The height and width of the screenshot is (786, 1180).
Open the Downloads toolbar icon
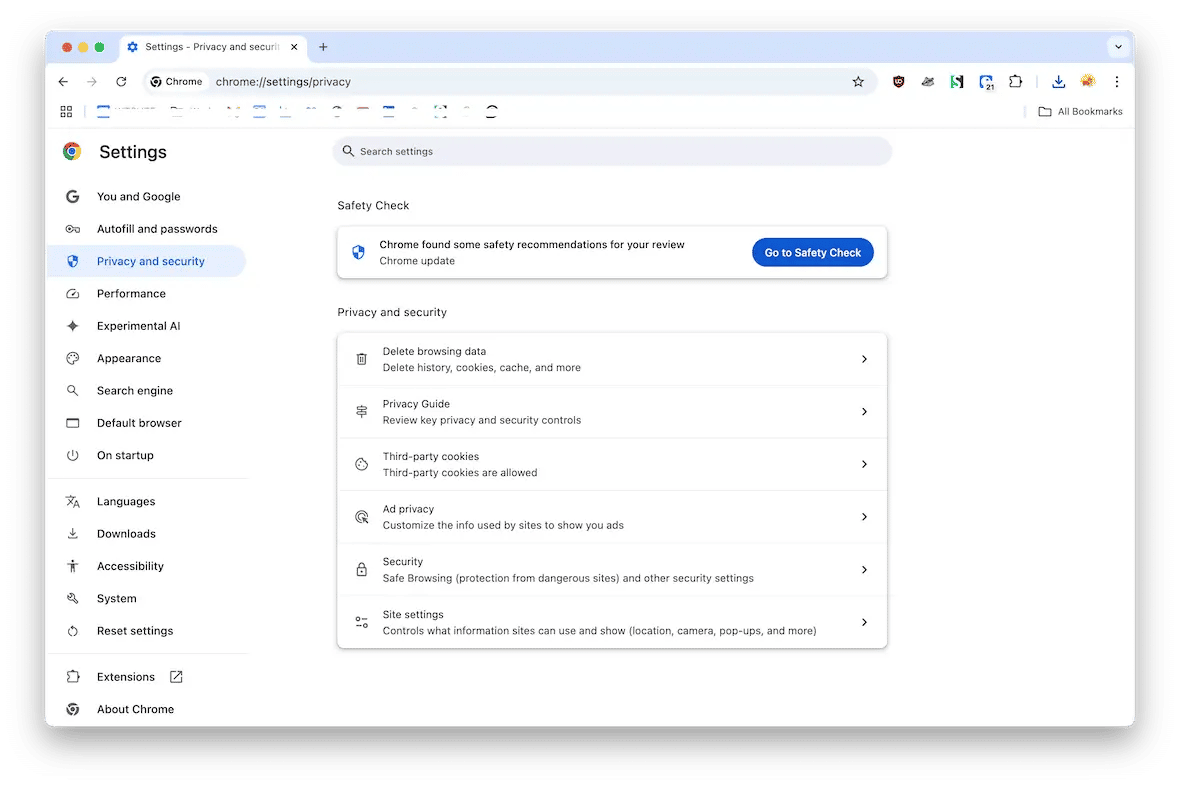1058,82
